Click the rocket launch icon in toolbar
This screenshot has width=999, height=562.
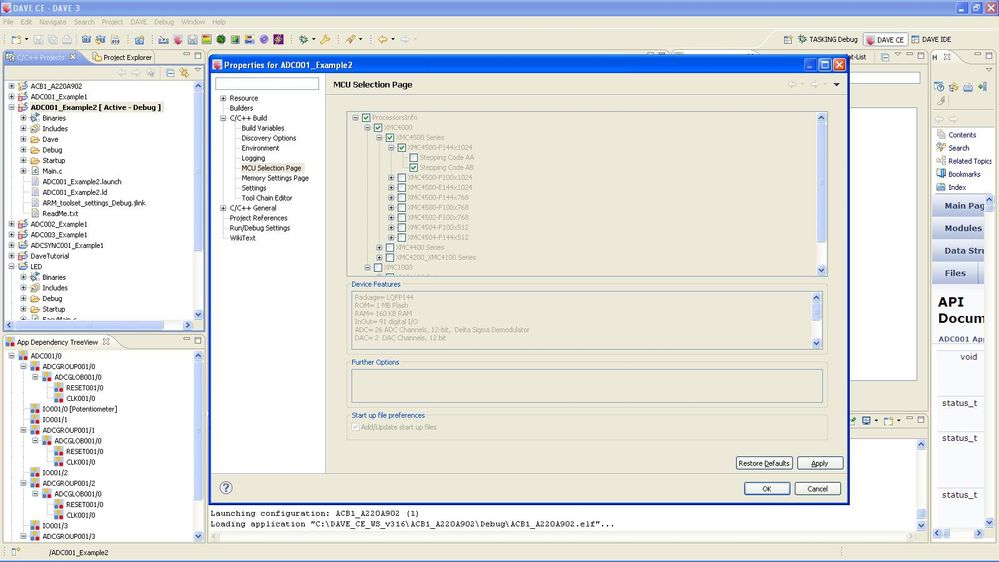tap(350, 40)
